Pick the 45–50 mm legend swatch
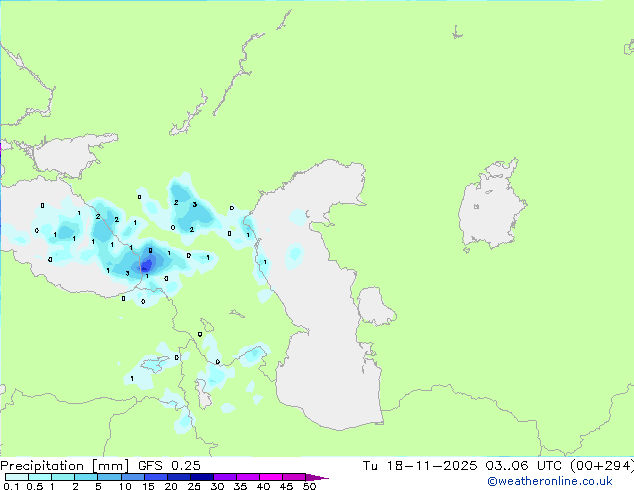 pyautogui.click(x=294, y=477)
